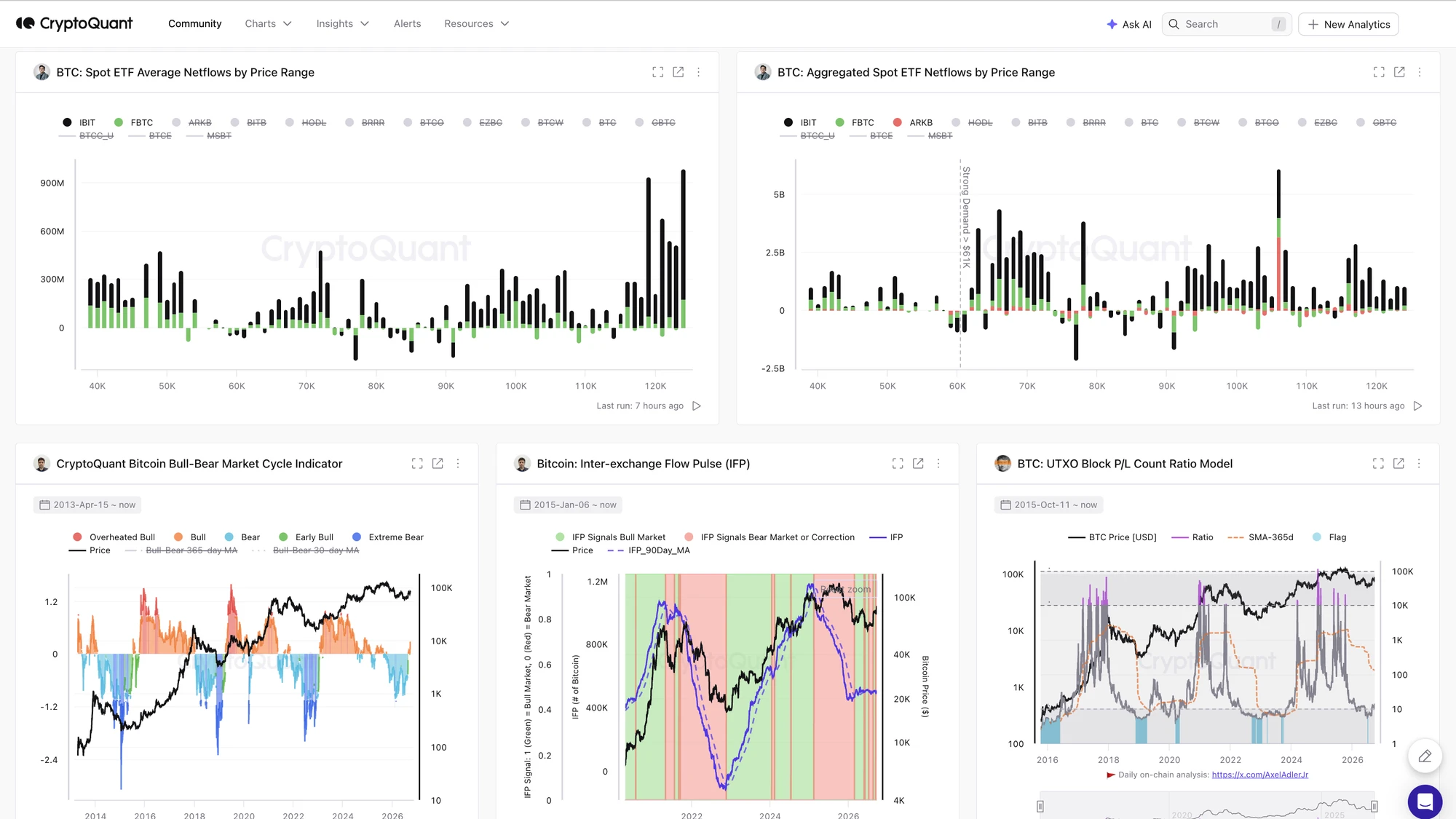This screenshot has height=819, width=1456.
Task: Toggle ARKB series in Aggregated Netflows legend
Action: coord(913,122)
